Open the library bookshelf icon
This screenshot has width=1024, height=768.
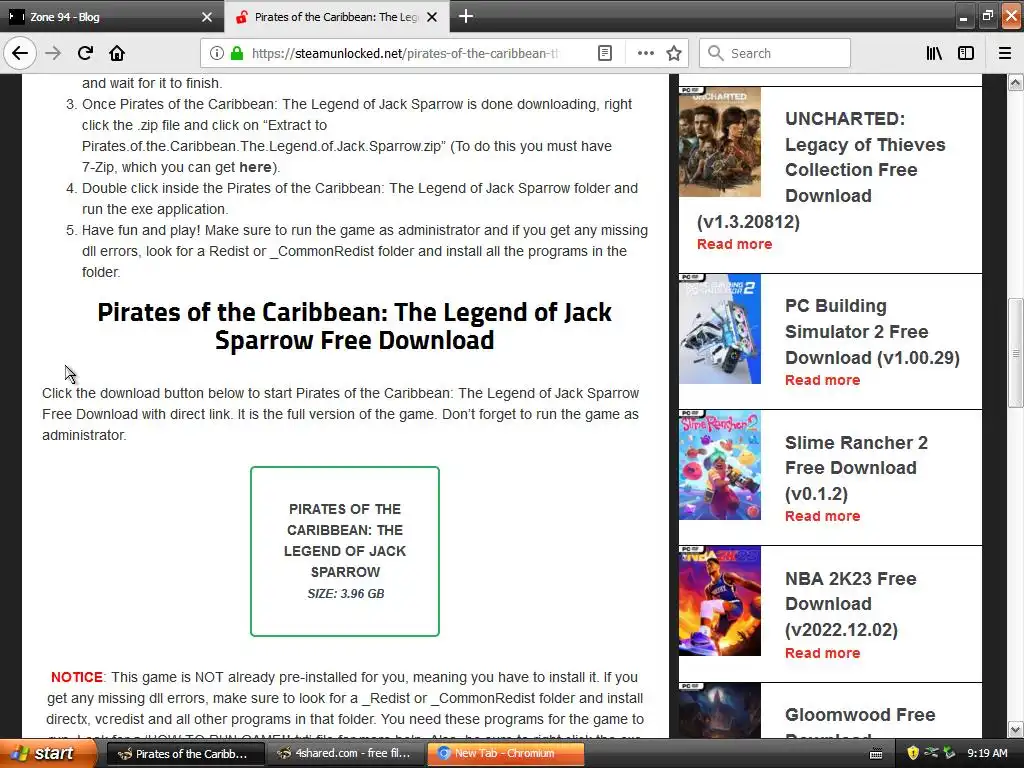(934, 53)
